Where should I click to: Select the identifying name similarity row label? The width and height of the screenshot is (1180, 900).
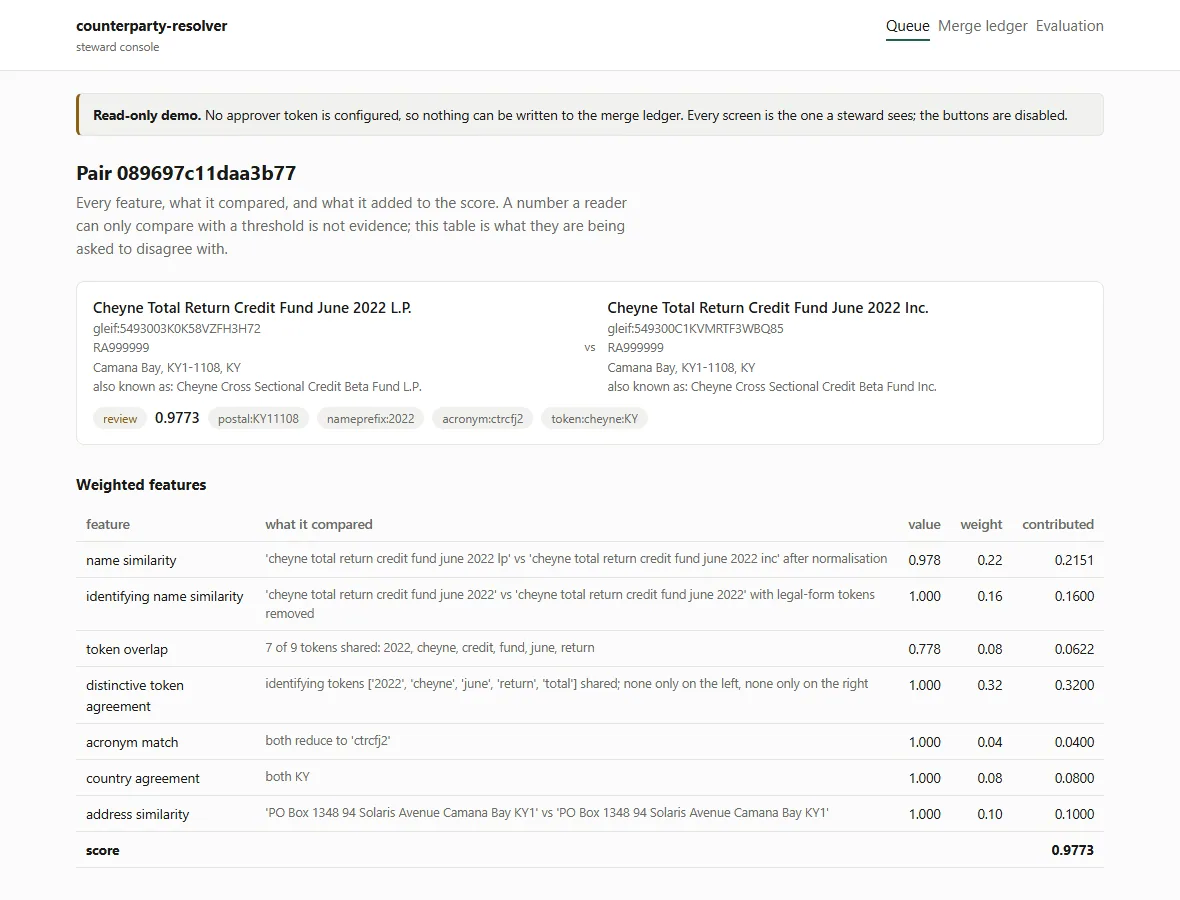(x=165, y=596)
